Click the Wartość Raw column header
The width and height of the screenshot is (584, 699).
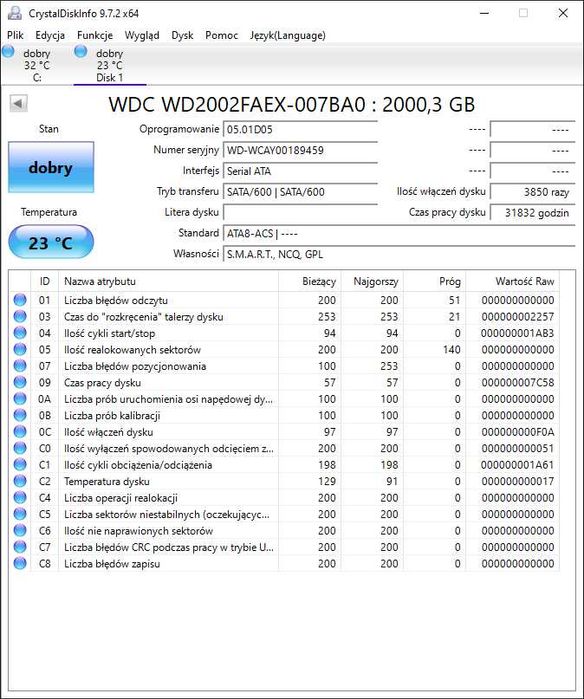coord(513,281)
